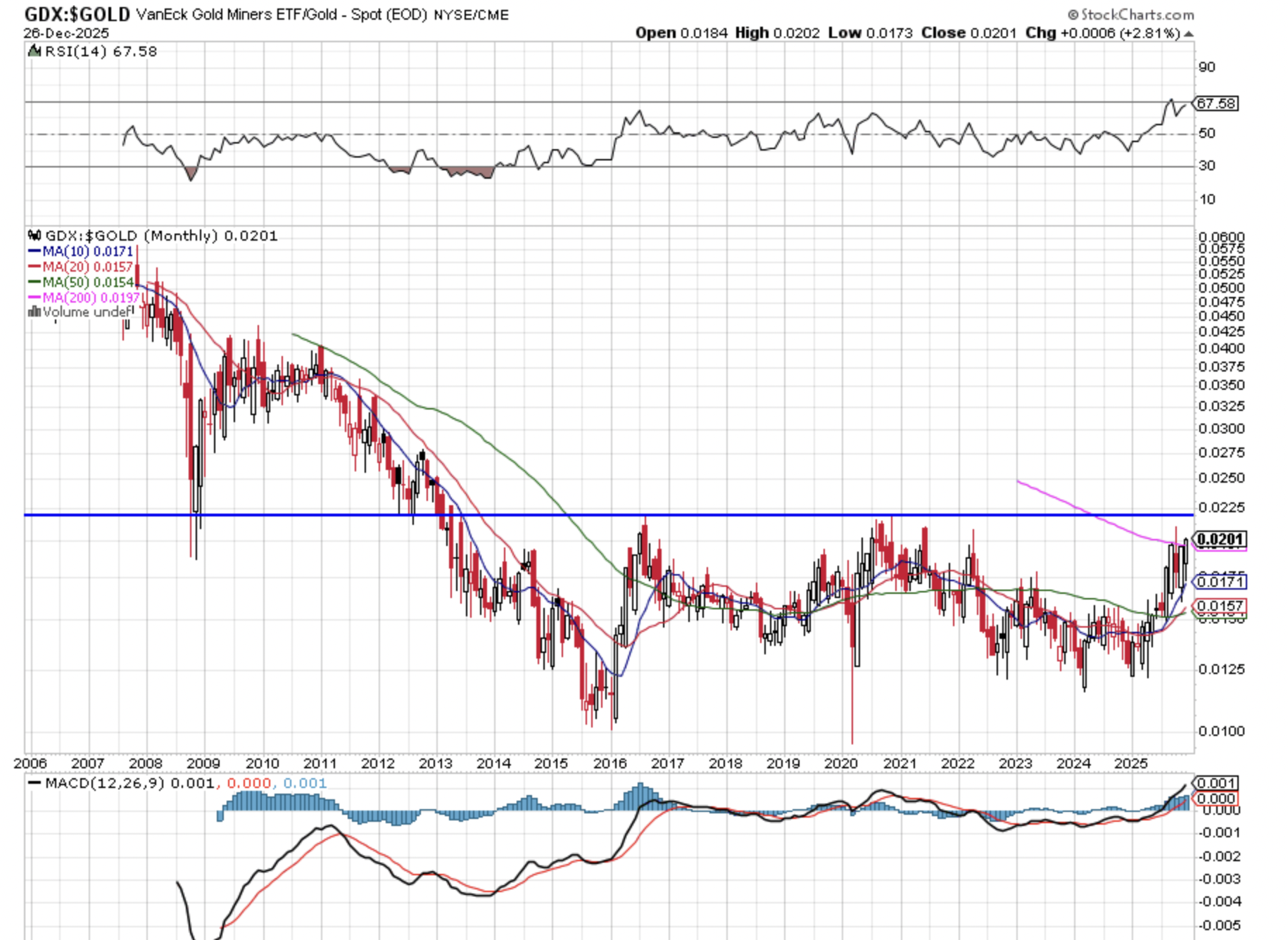Select the green MA(50) legend entry
Viewport: 1288px width, 940px height.
pyautogui.click(x=80, y=282)
